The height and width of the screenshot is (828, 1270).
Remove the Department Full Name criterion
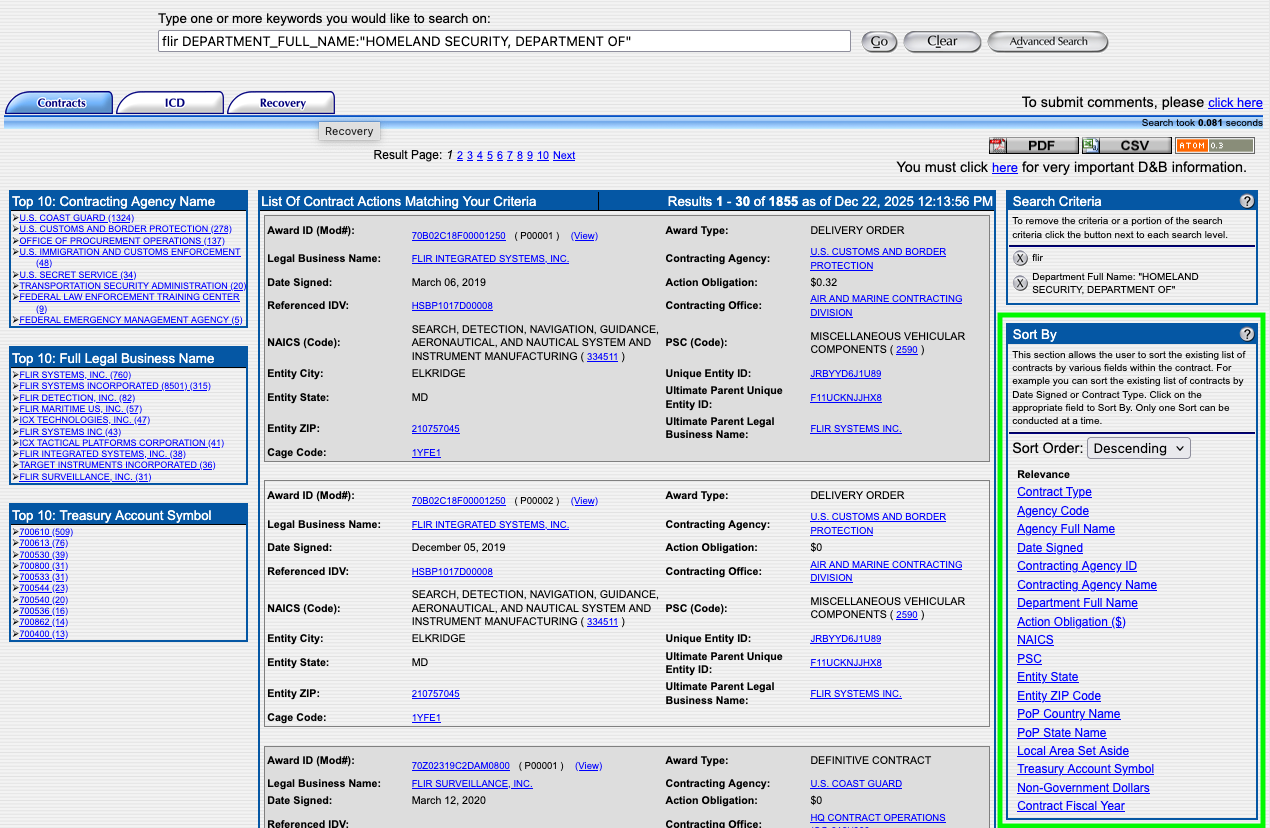click(x=1020, y=282)
